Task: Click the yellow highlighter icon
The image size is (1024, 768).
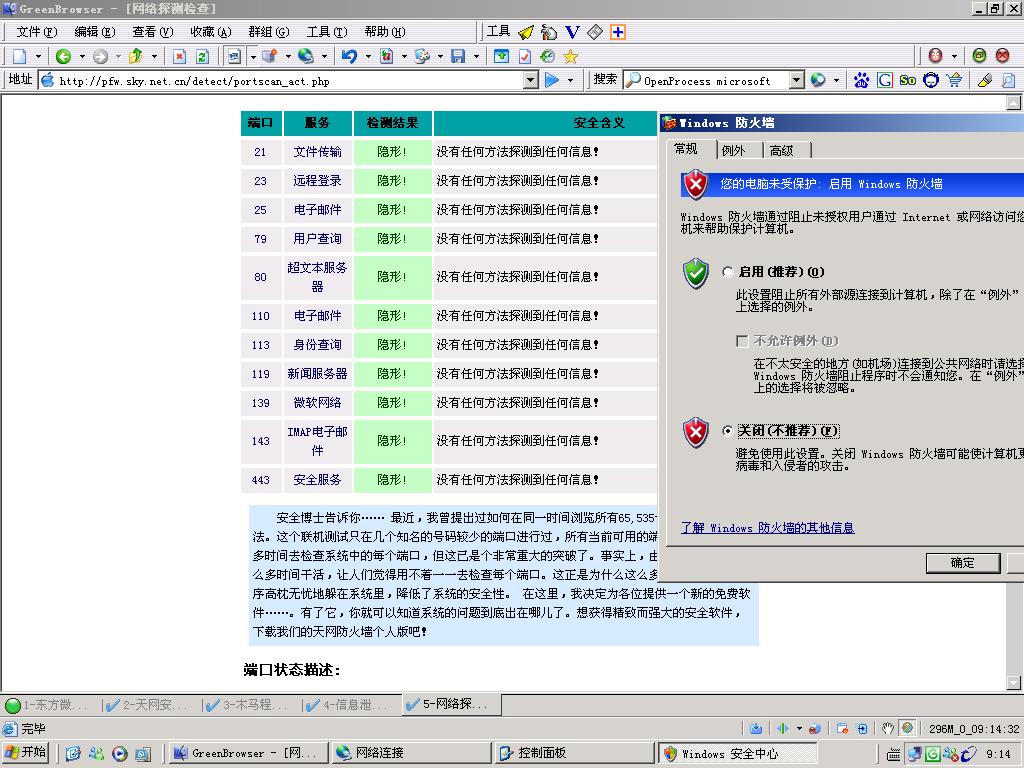Action: (x=985, y=80)
